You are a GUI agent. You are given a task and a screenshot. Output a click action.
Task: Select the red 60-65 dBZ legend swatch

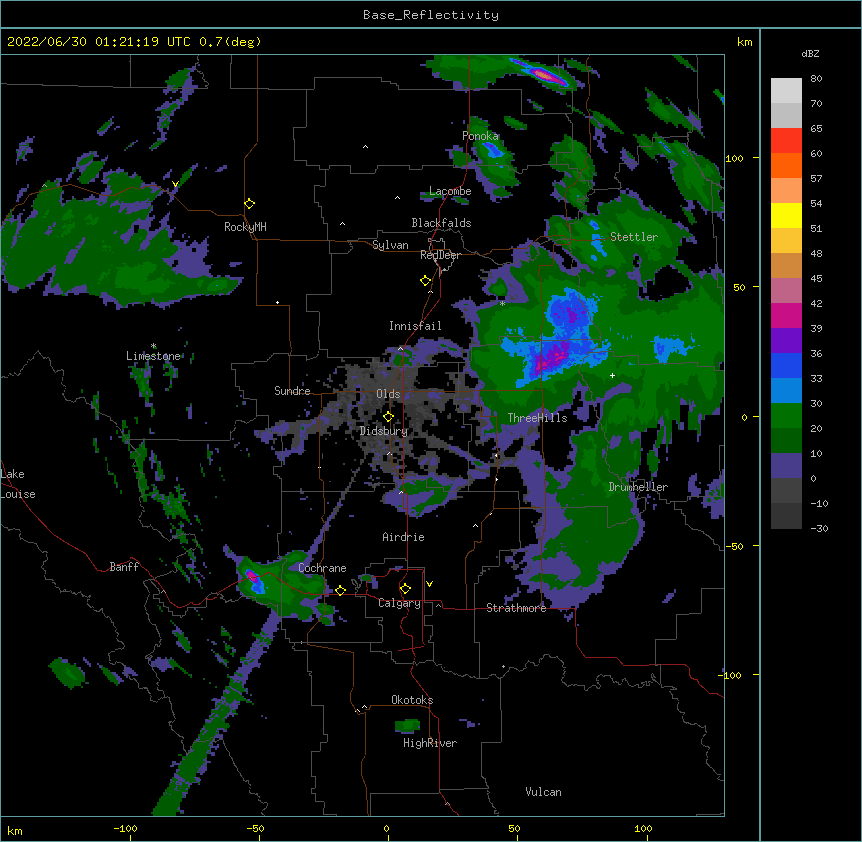[786, 141]
